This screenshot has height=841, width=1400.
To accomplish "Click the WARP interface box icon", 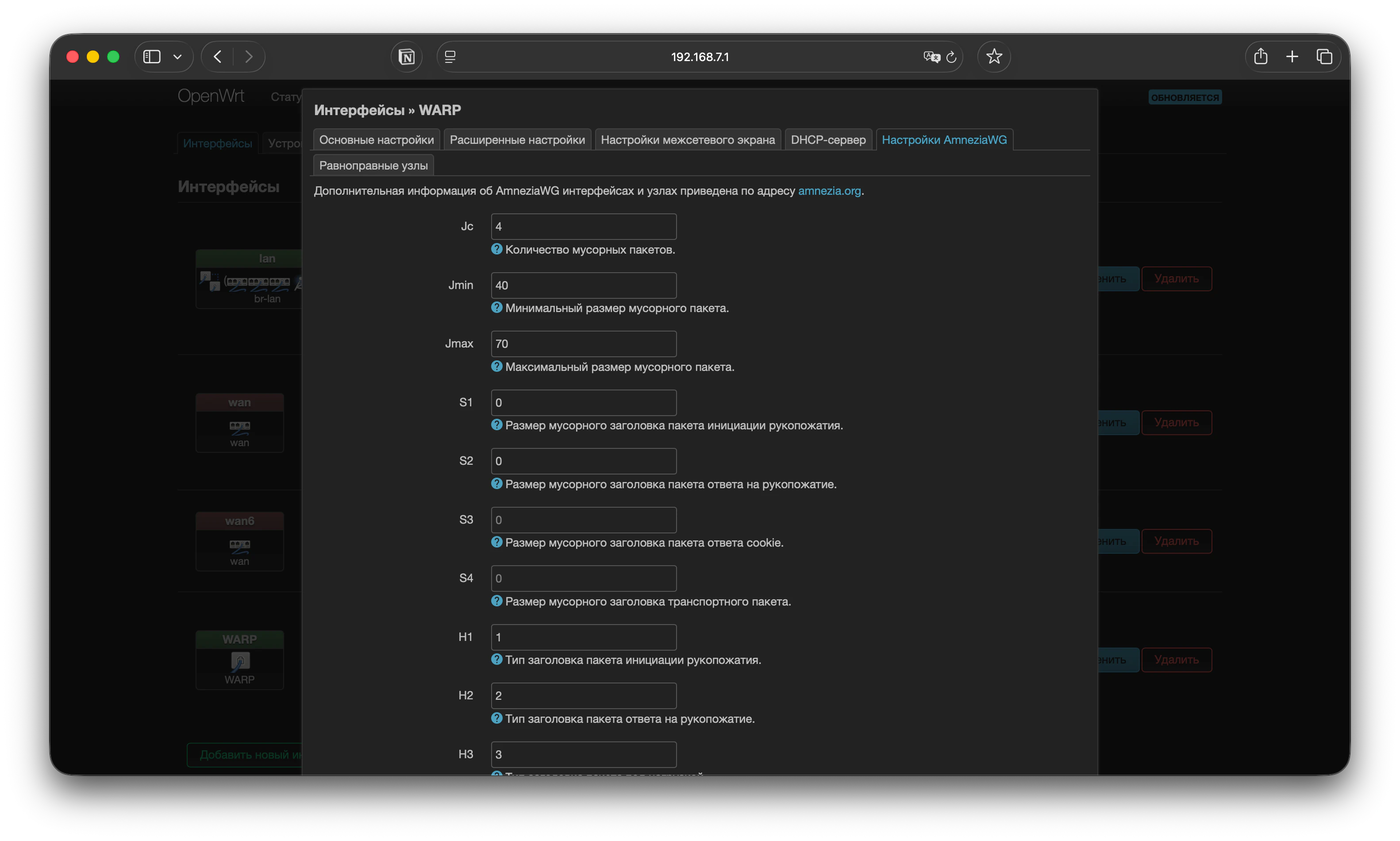I will 239,661.
